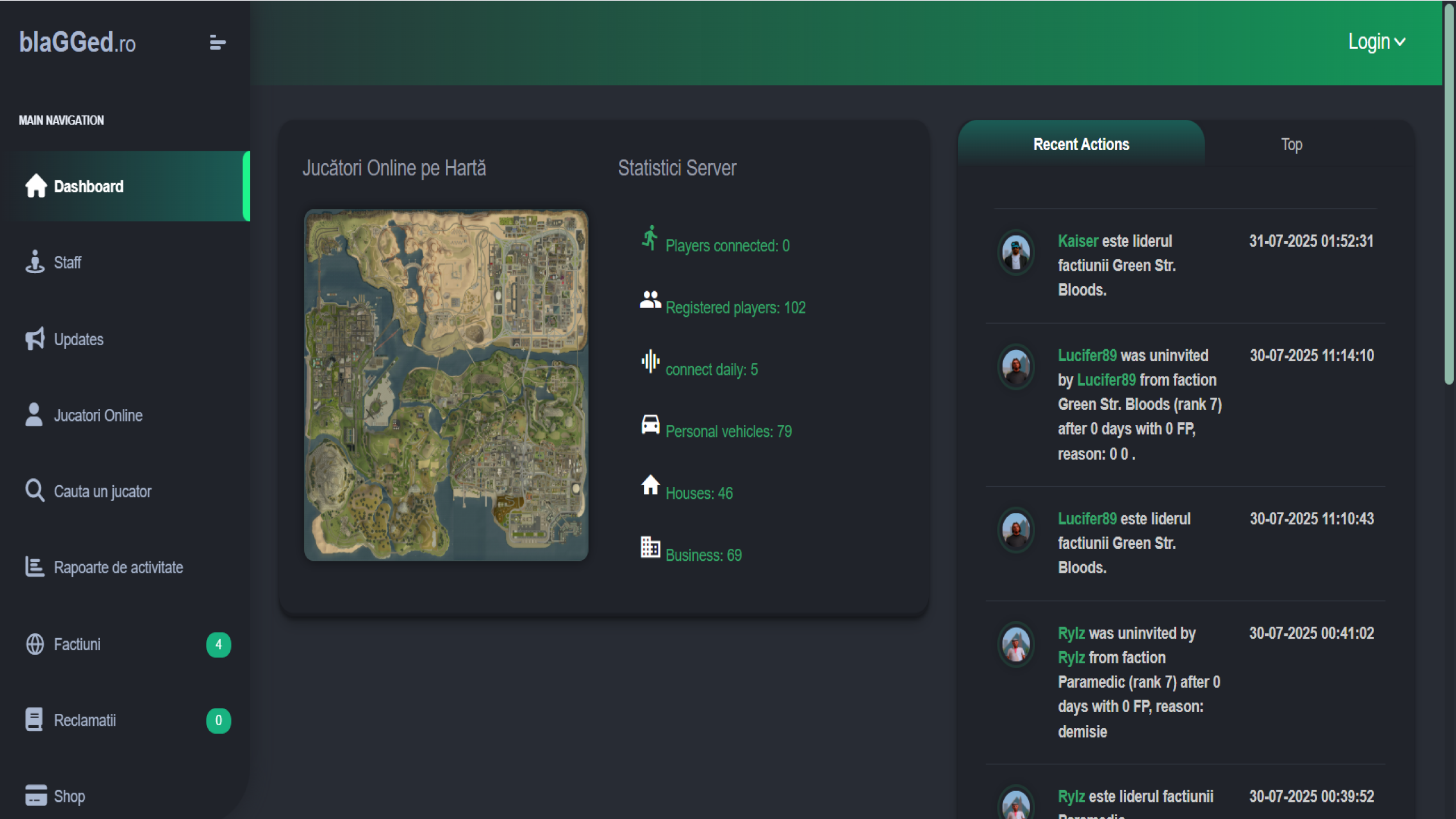The height and width of the screenshot is (819, 1456).
Task: Open Kaiser's player profile link
Action: pos(1077,241)
